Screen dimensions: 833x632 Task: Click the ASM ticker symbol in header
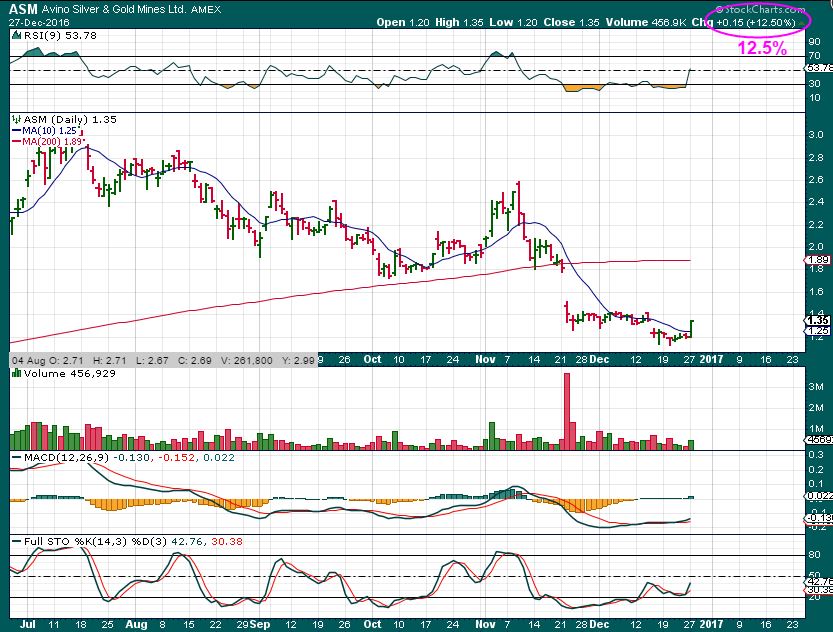coord(21,9)
